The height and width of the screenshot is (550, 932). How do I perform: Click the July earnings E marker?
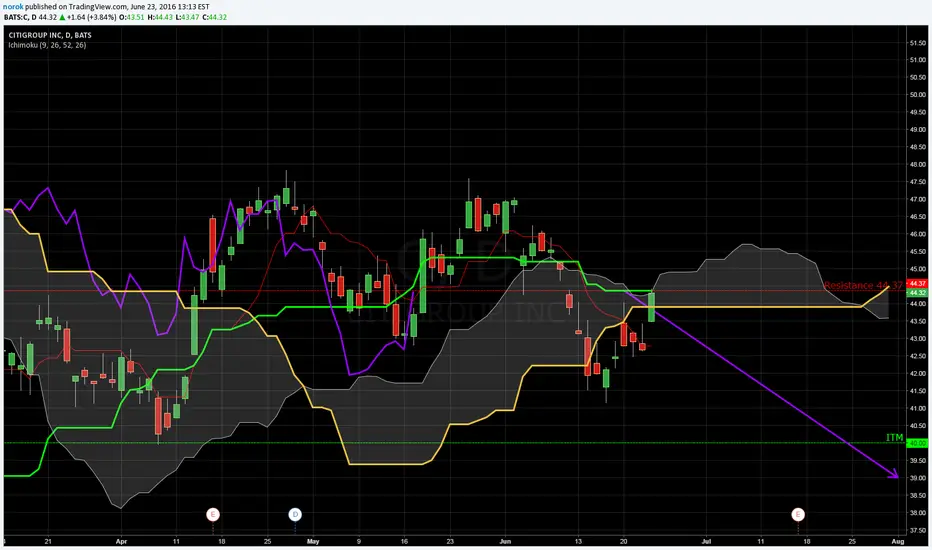(x=798, y=514)
